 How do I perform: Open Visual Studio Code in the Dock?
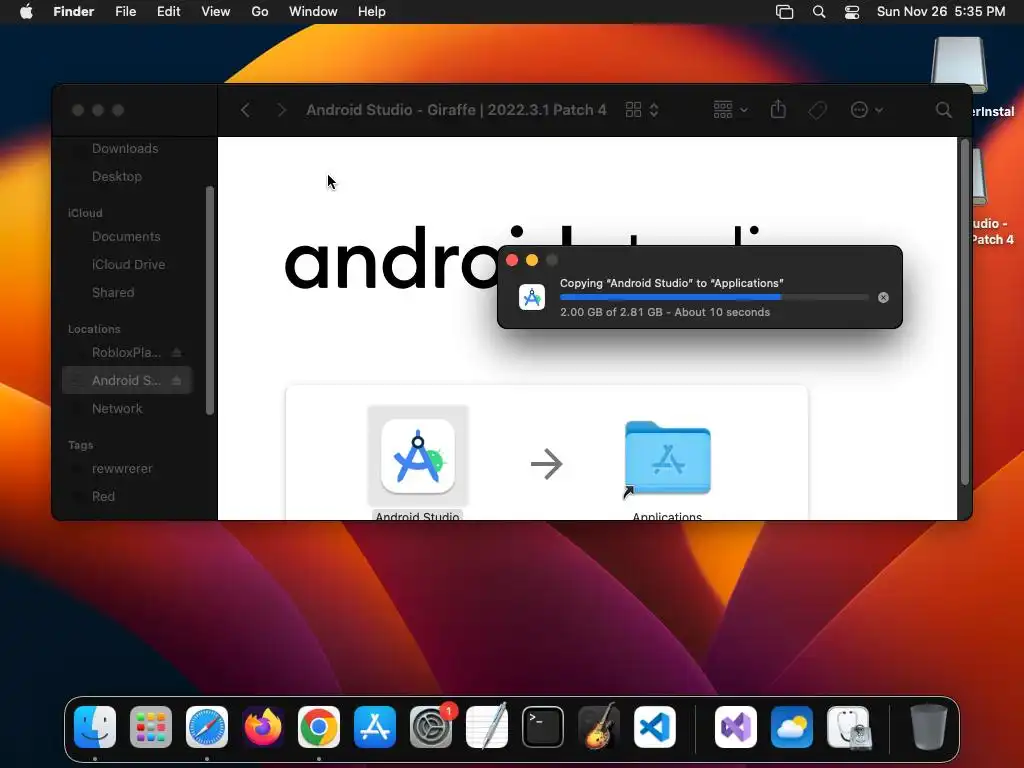(655, 727)
